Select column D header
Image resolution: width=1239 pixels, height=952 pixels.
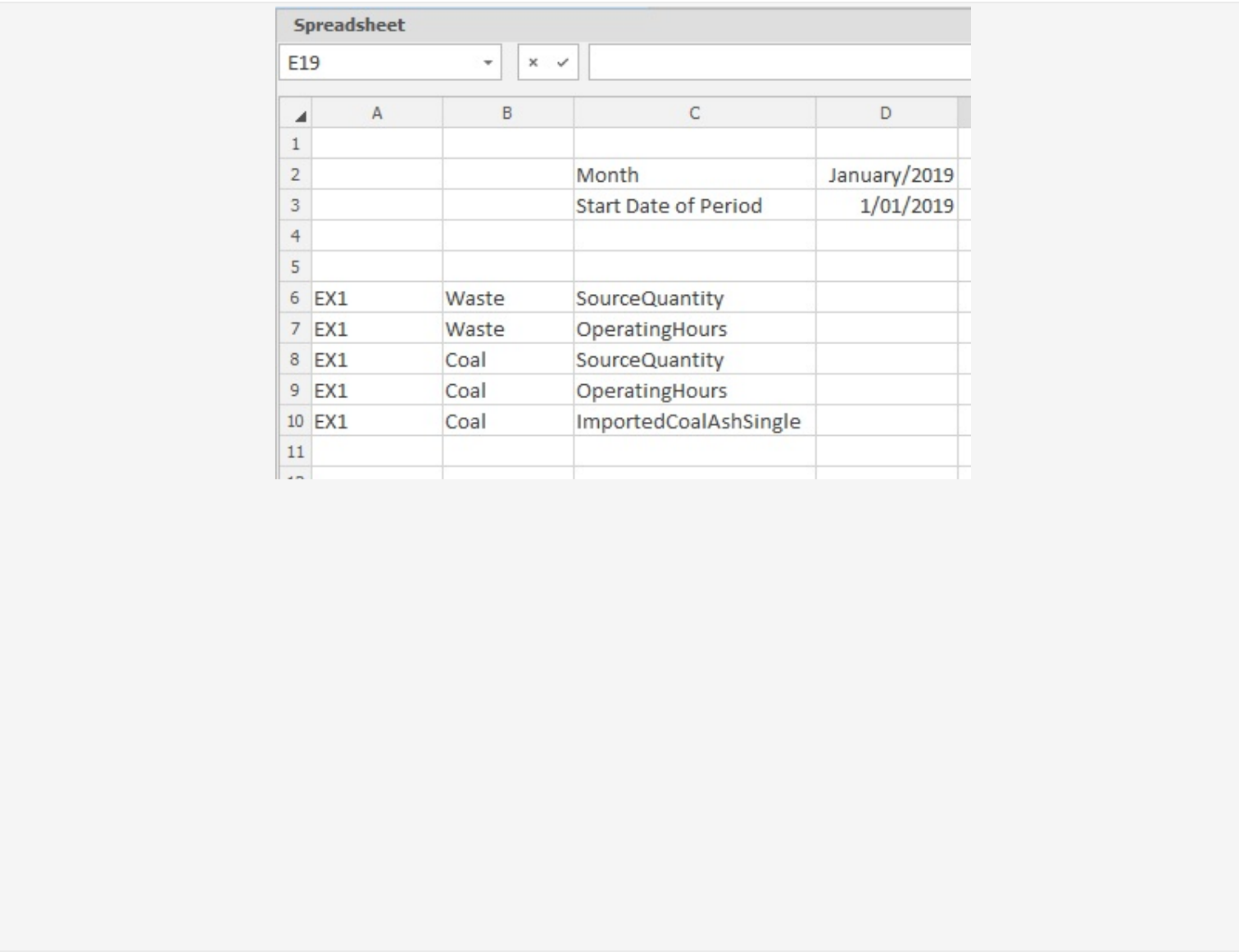coord(886,113)
